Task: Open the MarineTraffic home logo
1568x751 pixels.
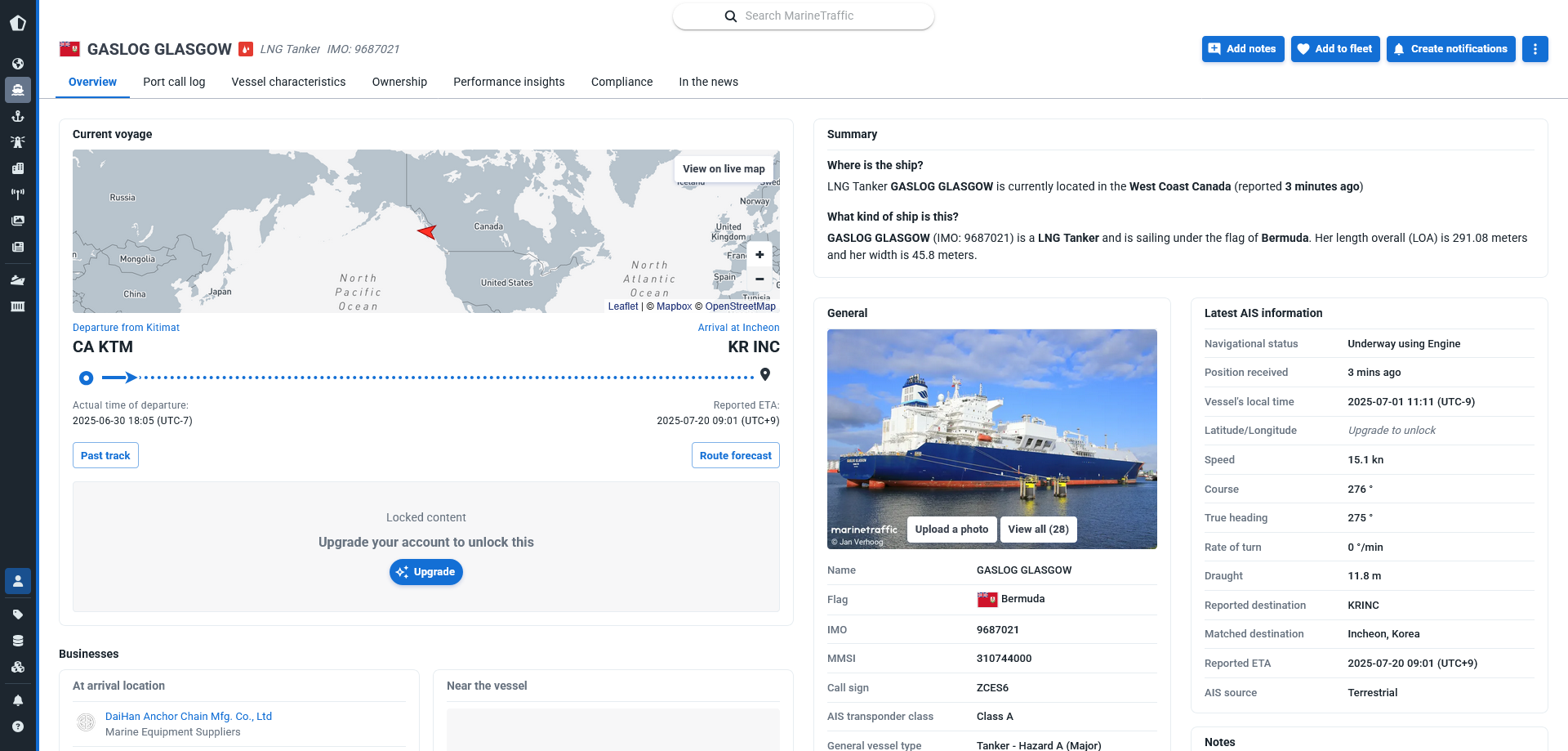Action: point(18,23)
